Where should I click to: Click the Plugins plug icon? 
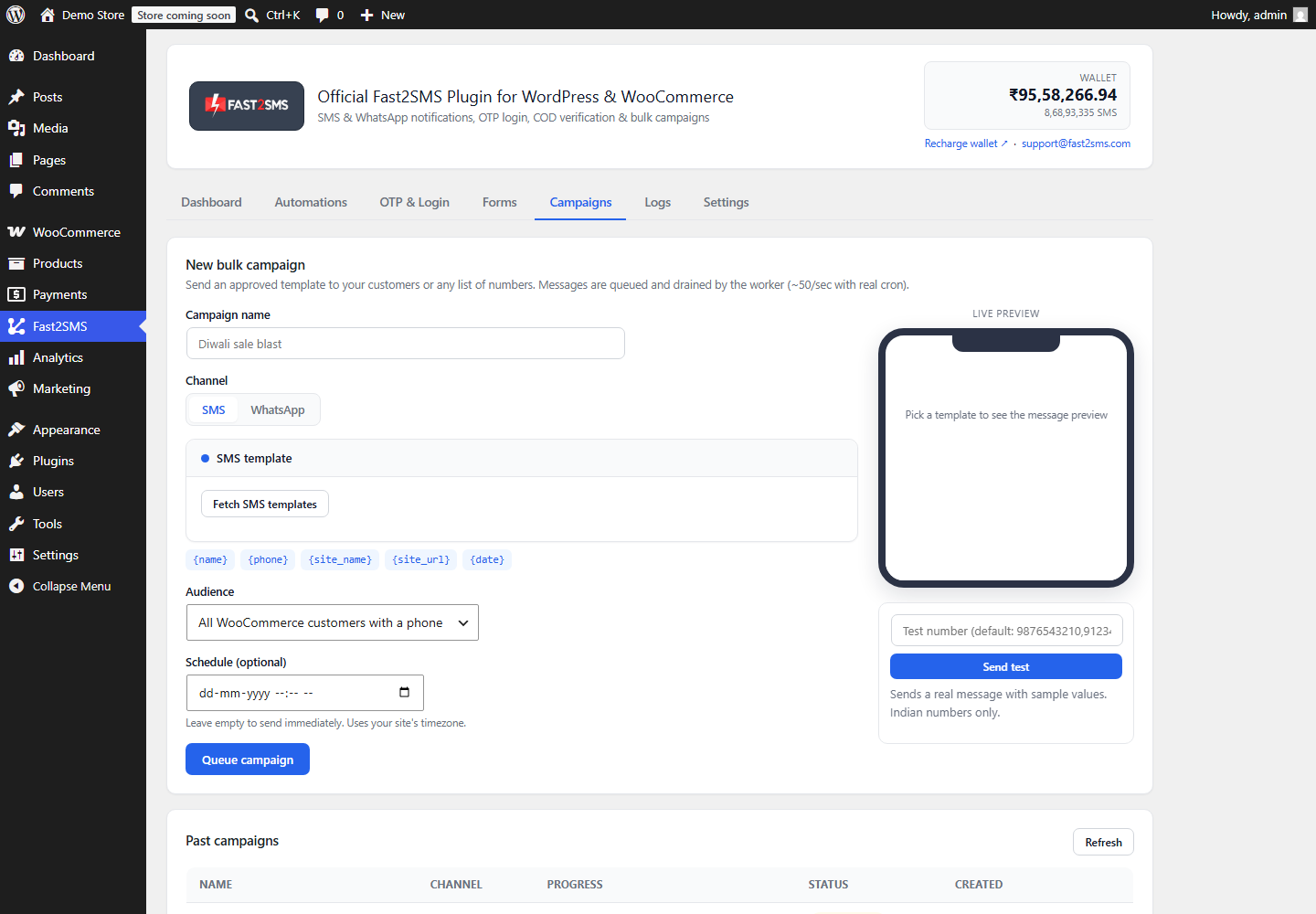(x=16, y=461)
